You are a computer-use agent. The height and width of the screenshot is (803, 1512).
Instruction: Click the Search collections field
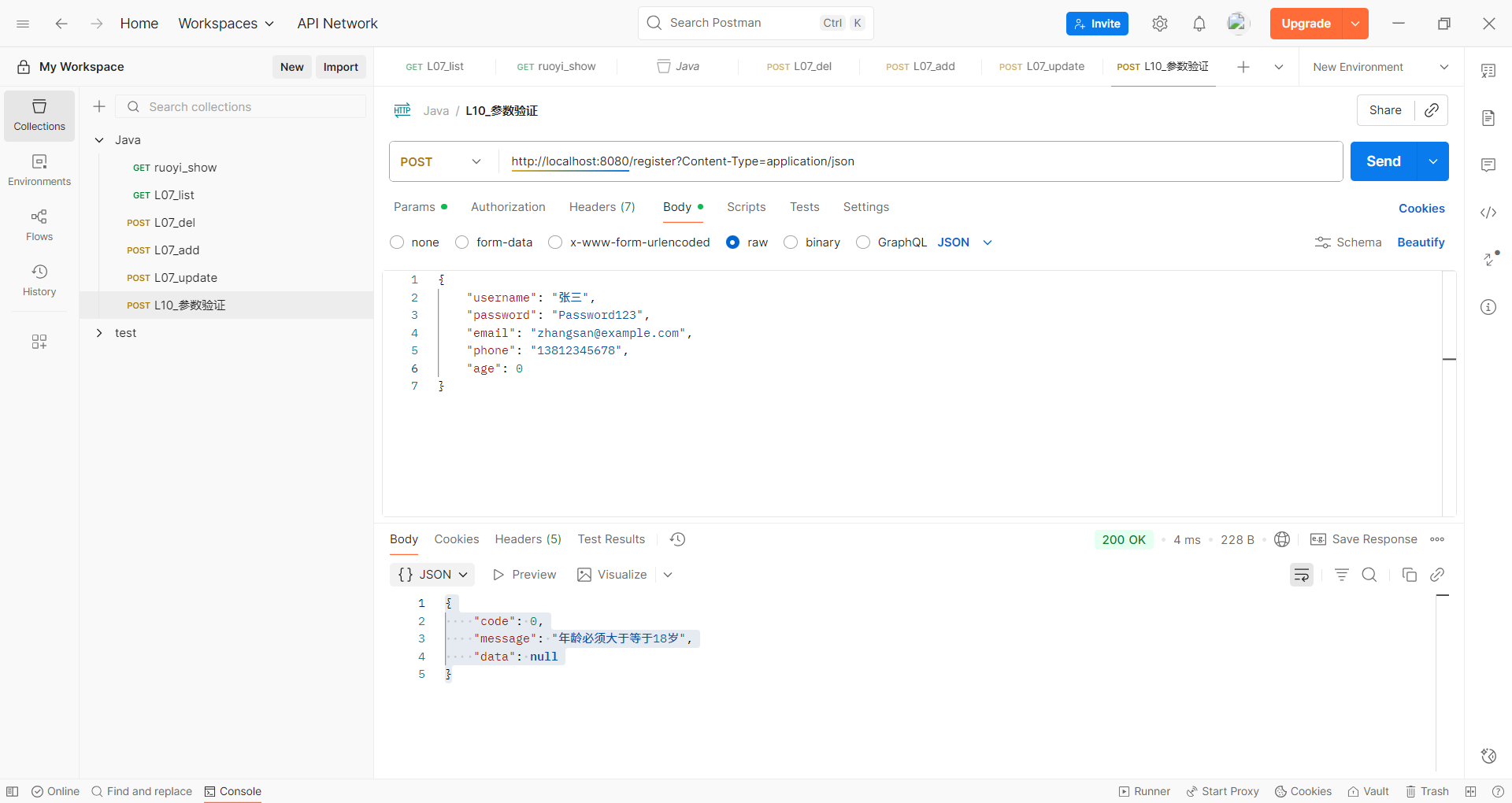(x=241, y=107)
